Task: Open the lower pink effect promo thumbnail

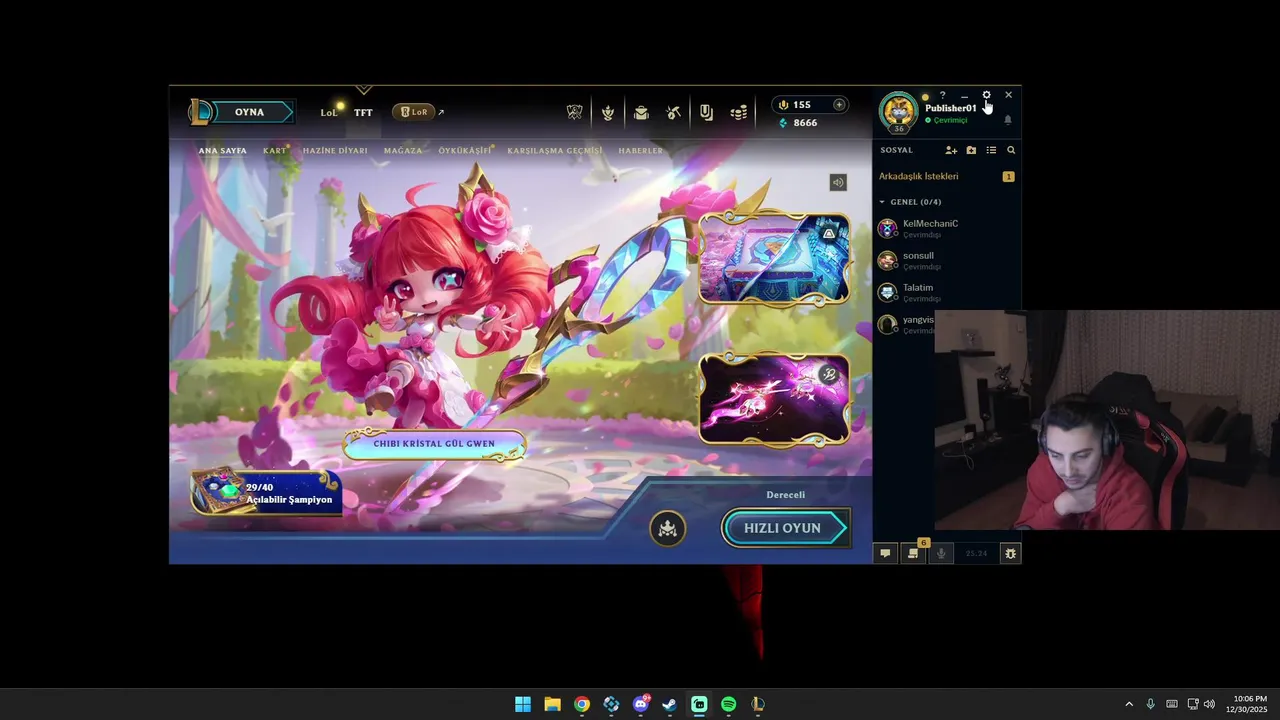Action: (x=774, y=399)
